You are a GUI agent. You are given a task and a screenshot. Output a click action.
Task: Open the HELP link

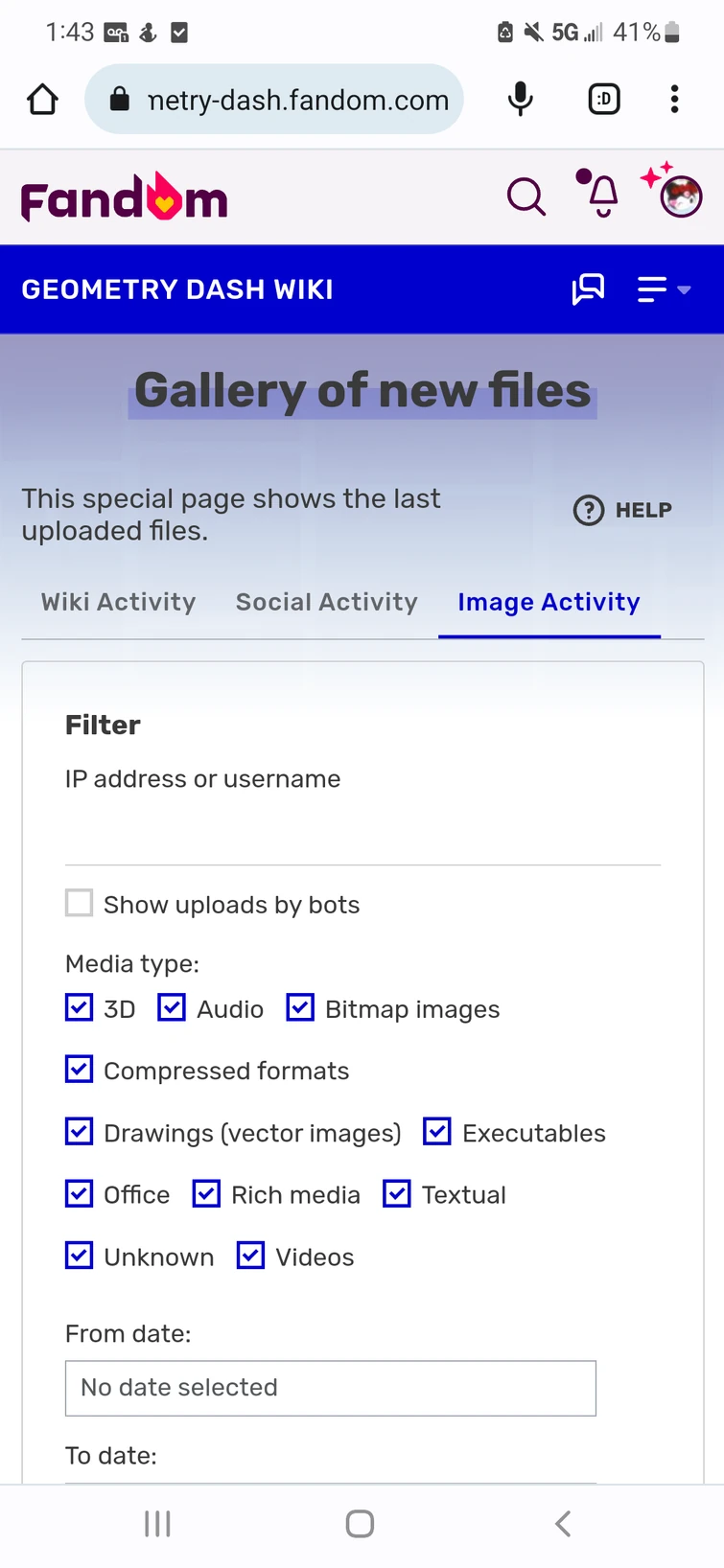(621, 510)
